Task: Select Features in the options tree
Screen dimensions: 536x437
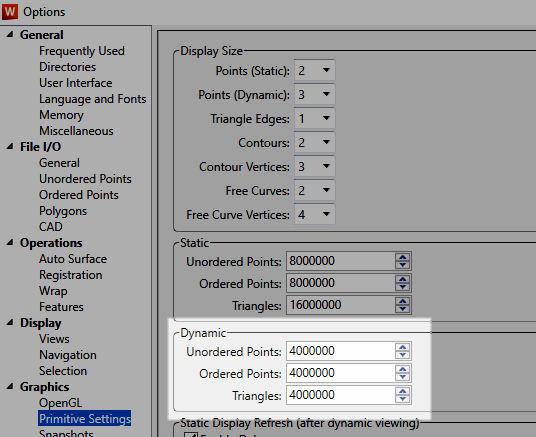Action: coord(61,307)
